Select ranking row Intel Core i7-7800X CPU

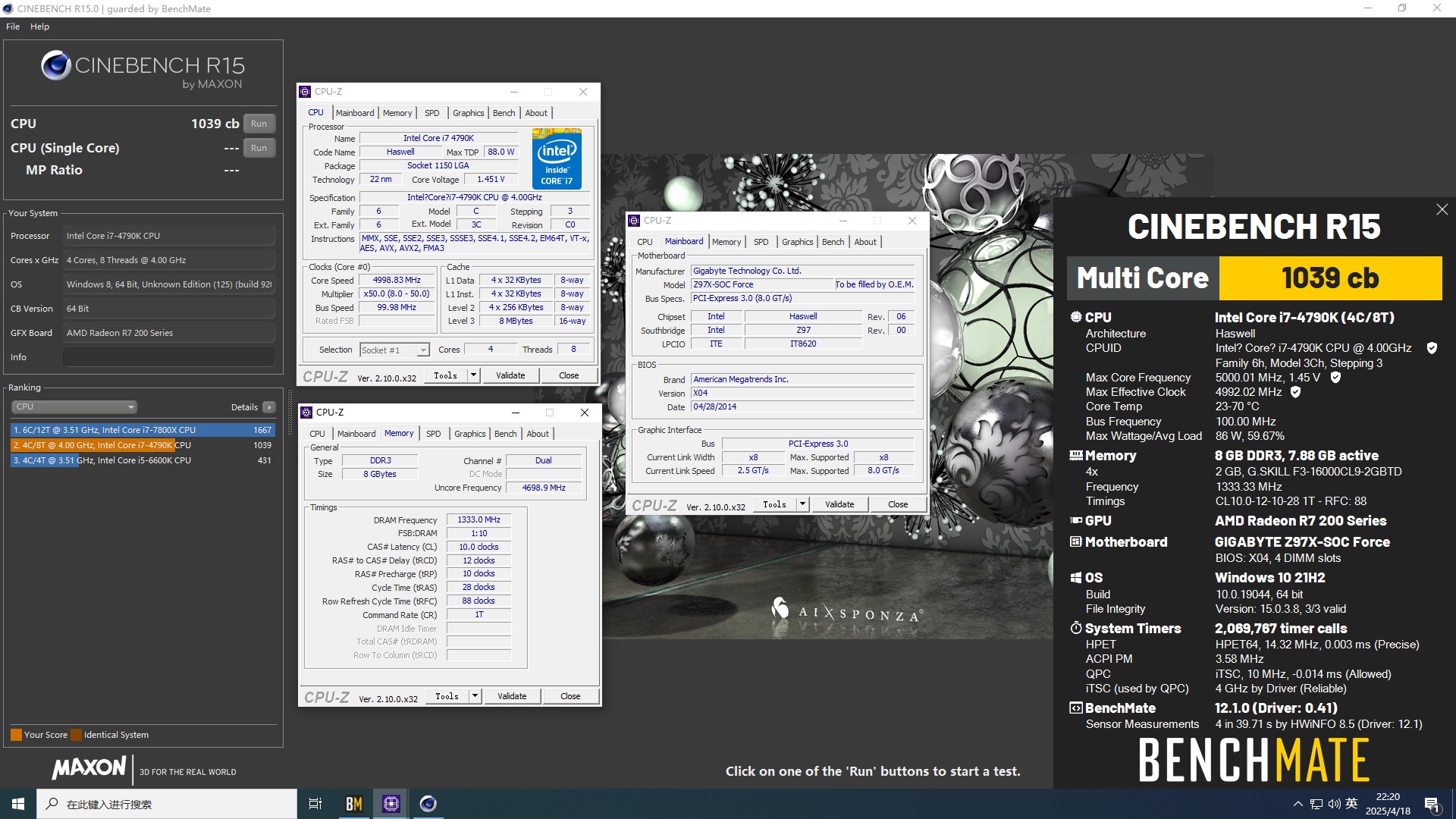(x=143, y=430)
